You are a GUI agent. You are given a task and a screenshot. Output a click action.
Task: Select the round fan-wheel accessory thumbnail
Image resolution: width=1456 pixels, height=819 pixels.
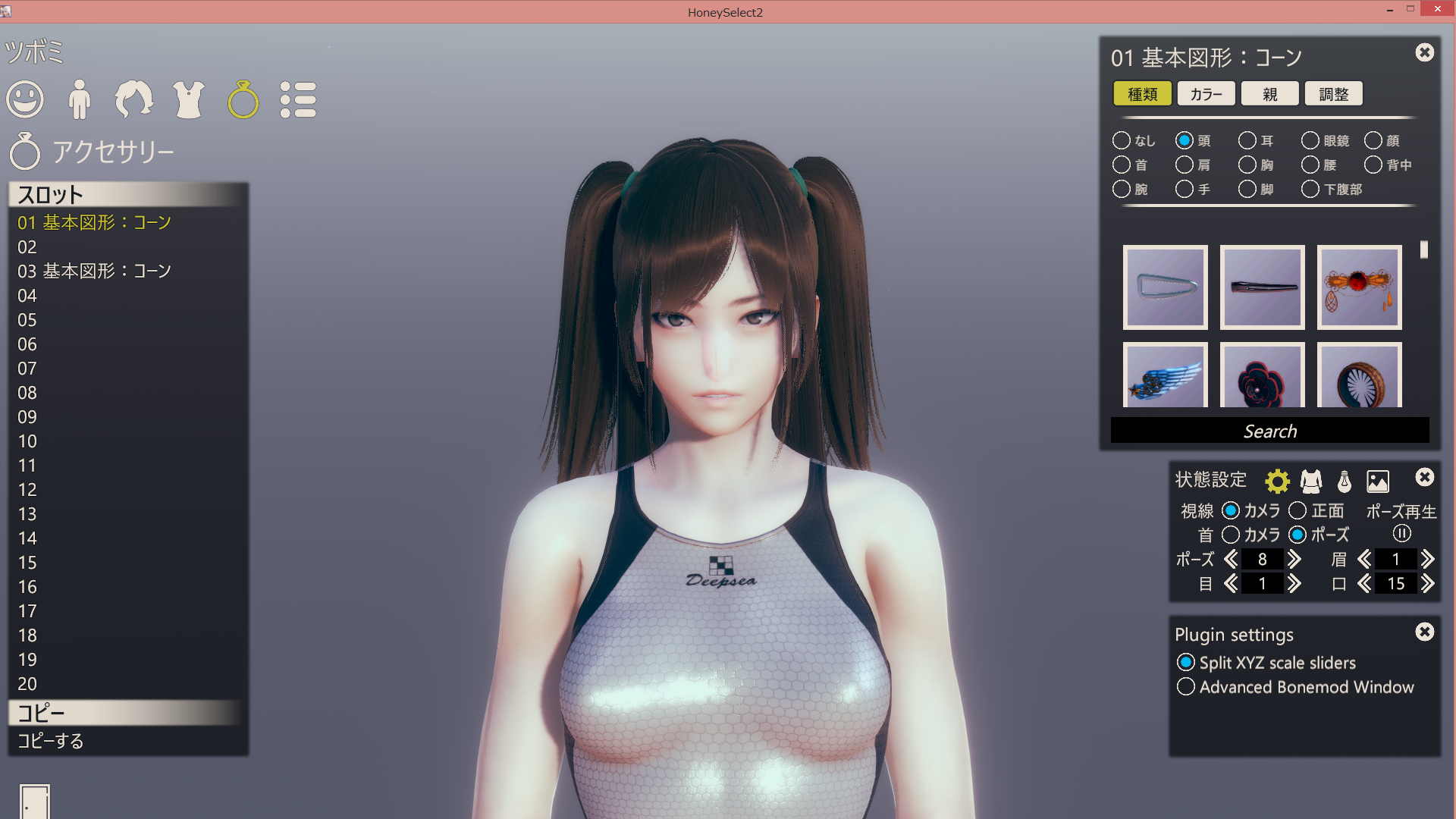pyautogui.click(x=1360, y=375)
